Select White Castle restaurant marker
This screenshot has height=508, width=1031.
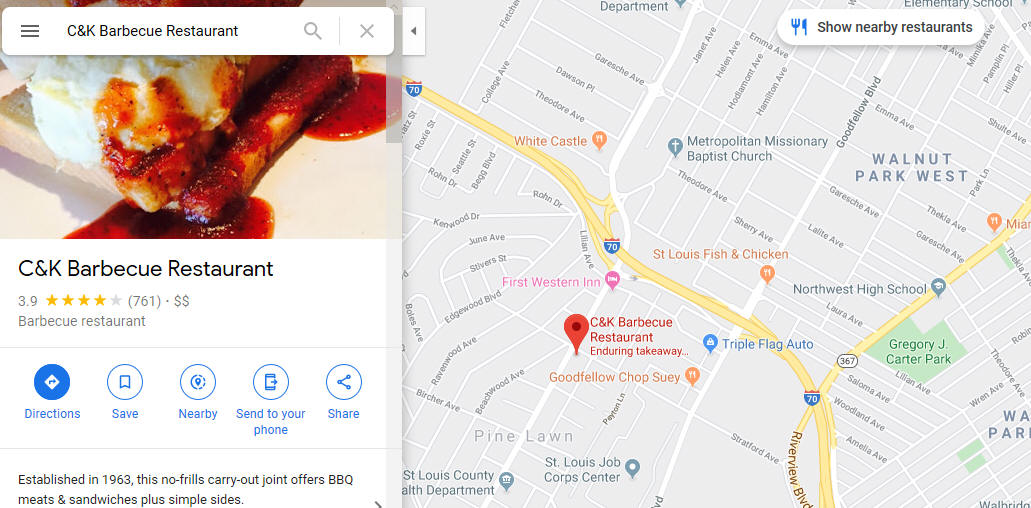point(598,139)
